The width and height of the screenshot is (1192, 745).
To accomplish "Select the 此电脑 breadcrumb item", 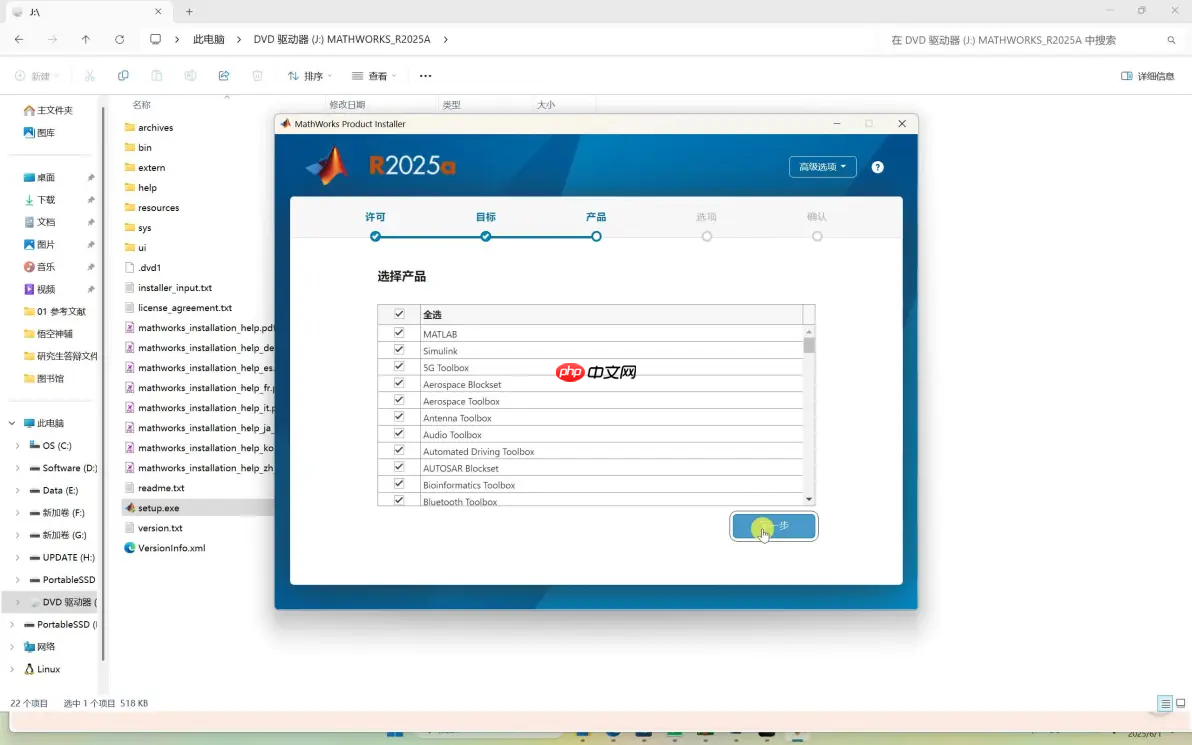I will 209,40.
